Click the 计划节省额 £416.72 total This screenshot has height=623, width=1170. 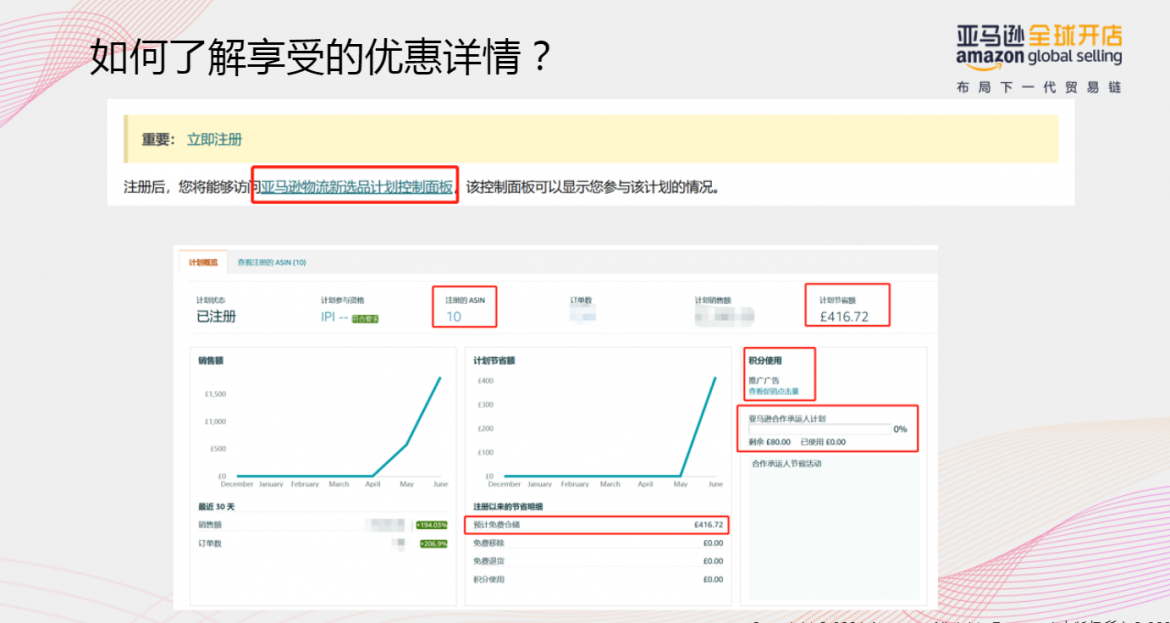click(844, 316)
